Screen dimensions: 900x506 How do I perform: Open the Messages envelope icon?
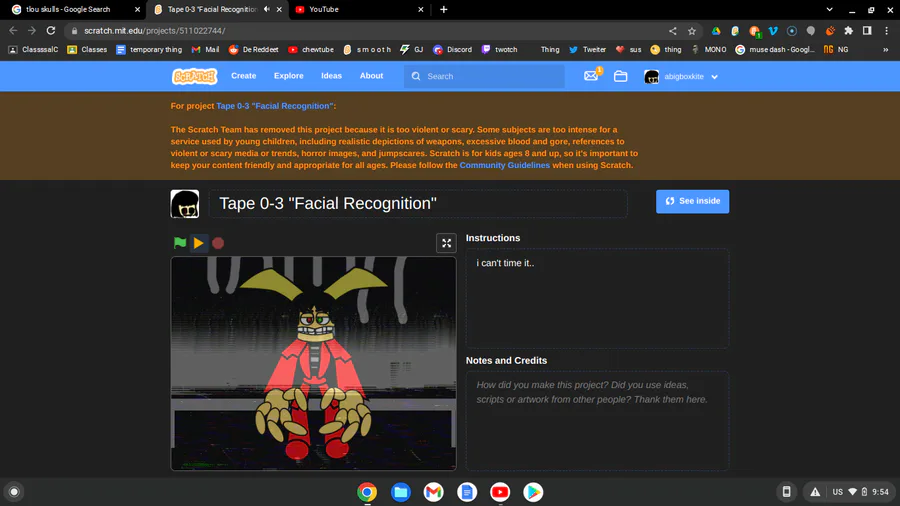coord(591,76)
